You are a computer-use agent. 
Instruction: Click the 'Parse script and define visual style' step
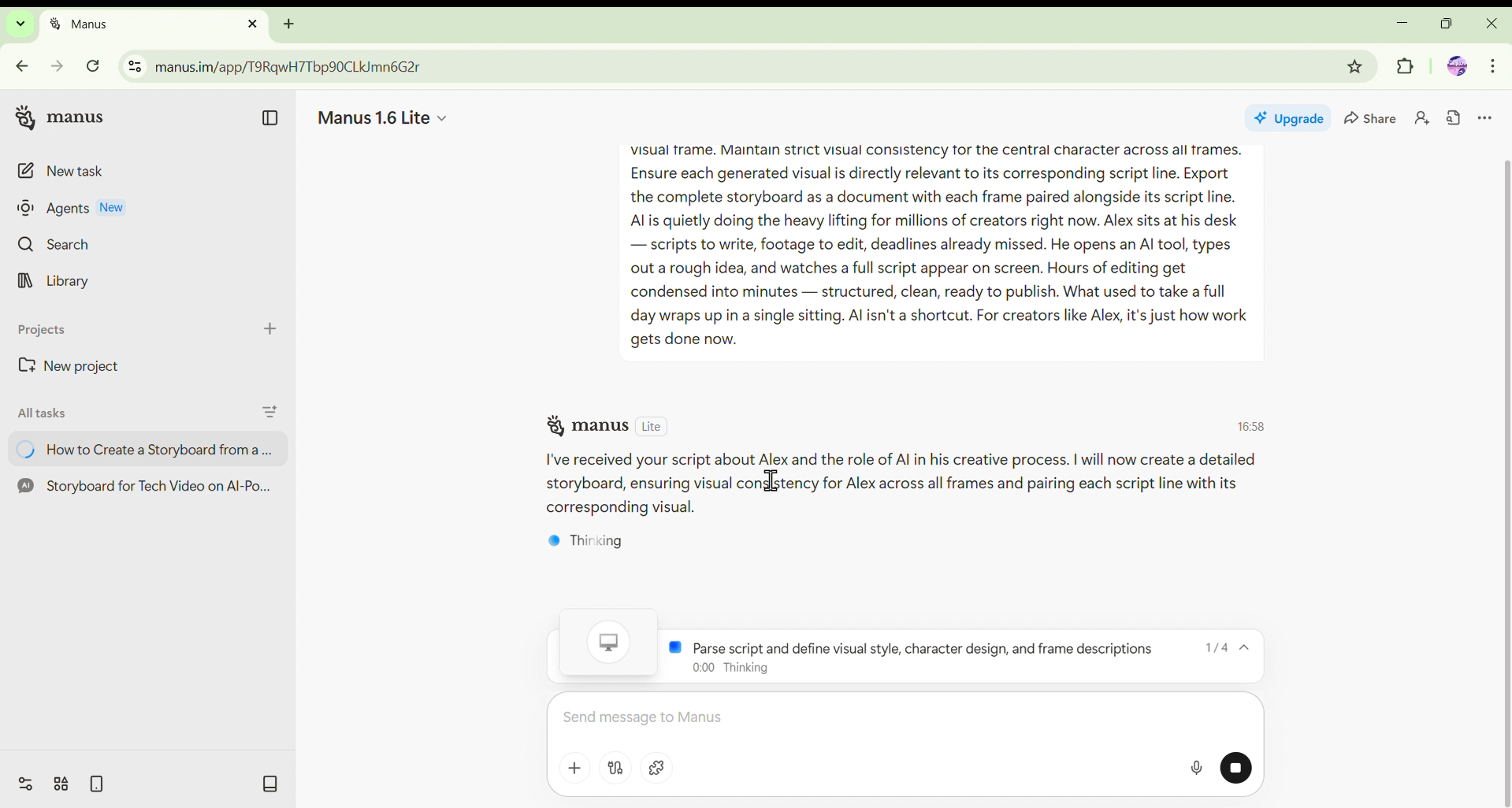[922, 648]
